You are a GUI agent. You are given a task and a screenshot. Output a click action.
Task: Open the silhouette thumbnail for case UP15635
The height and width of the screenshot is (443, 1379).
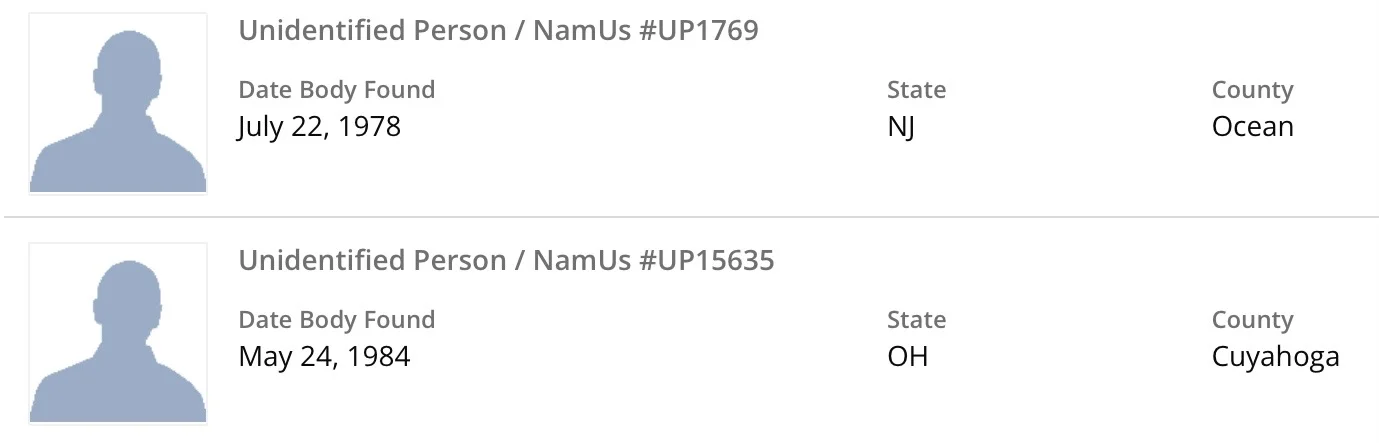[118, 334]
